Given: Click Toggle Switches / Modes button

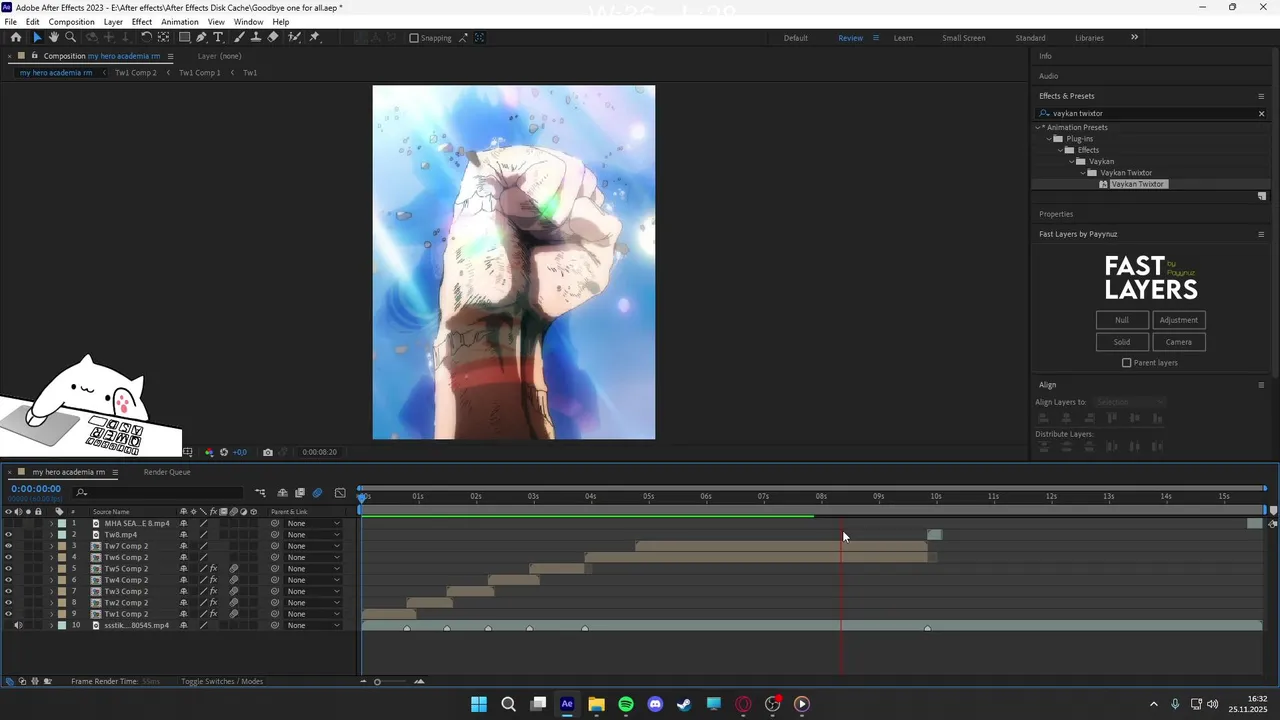Looking at the screenshot, I should pyautogui.click(x=222, y=681).
